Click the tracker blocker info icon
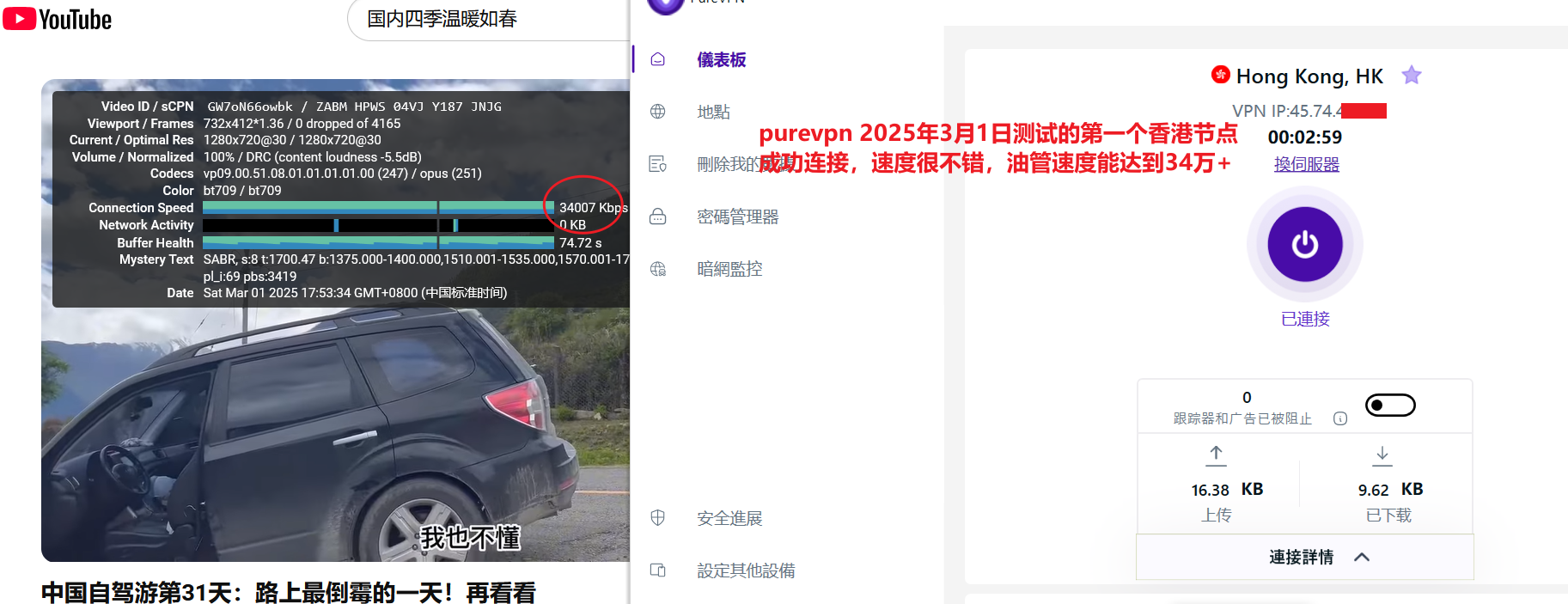This screenshot has width=1568, height=604. pos(1340,418)
